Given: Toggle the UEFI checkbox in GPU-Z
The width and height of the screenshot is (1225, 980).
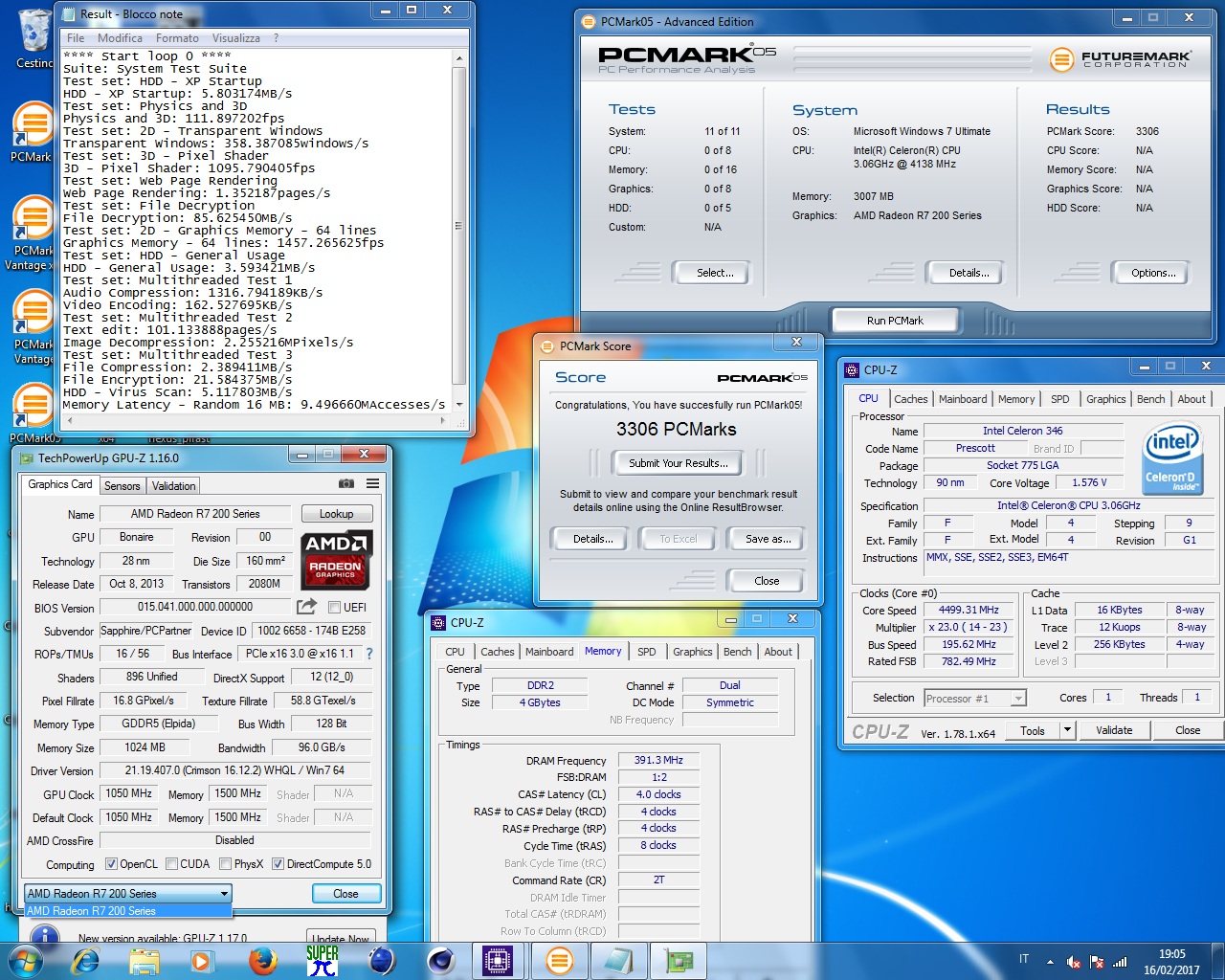Looking at the screenshot, I should pyautogui.click(x=334, y=608).
